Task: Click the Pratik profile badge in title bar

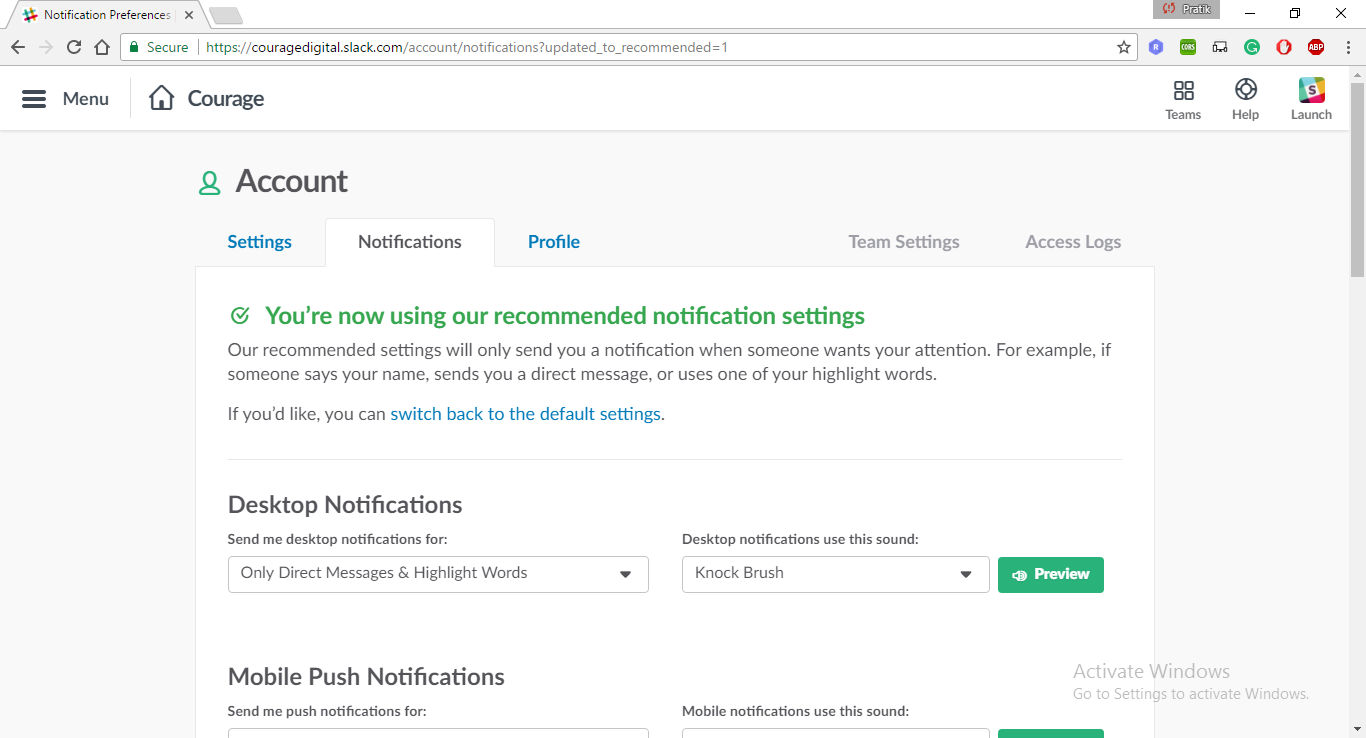Action: click(x=1186, y=9)
